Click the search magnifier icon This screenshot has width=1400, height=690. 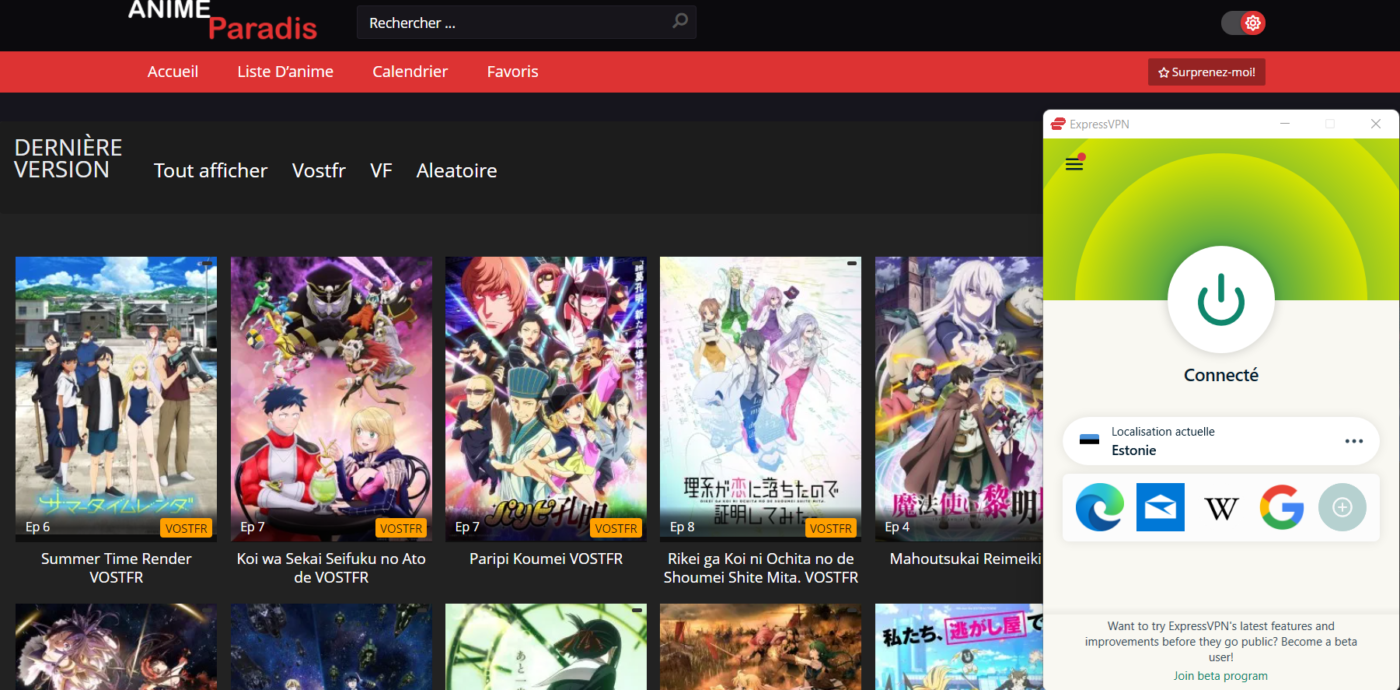point(680,21)
